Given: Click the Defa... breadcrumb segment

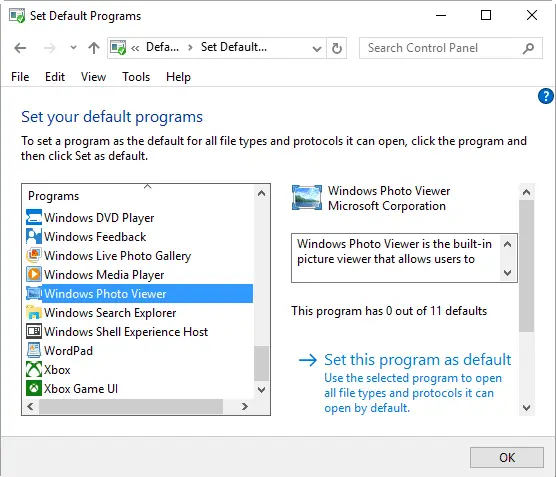Looking at the screenshot, I should tap(162, 47).
